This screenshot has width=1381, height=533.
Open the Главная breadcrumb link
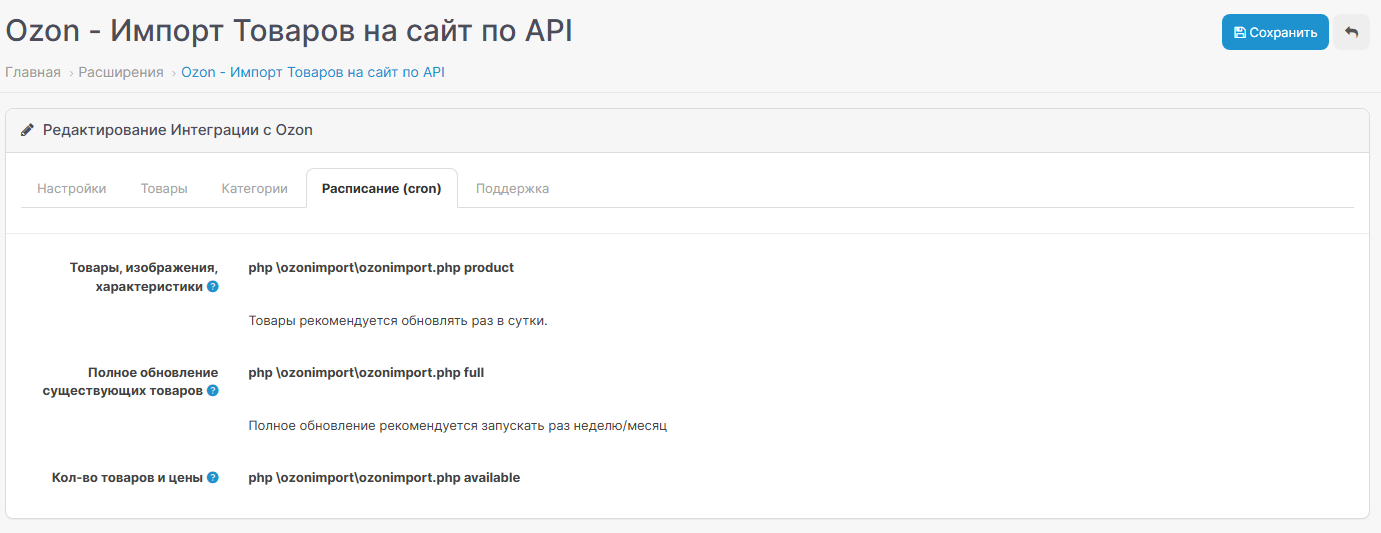33,72
